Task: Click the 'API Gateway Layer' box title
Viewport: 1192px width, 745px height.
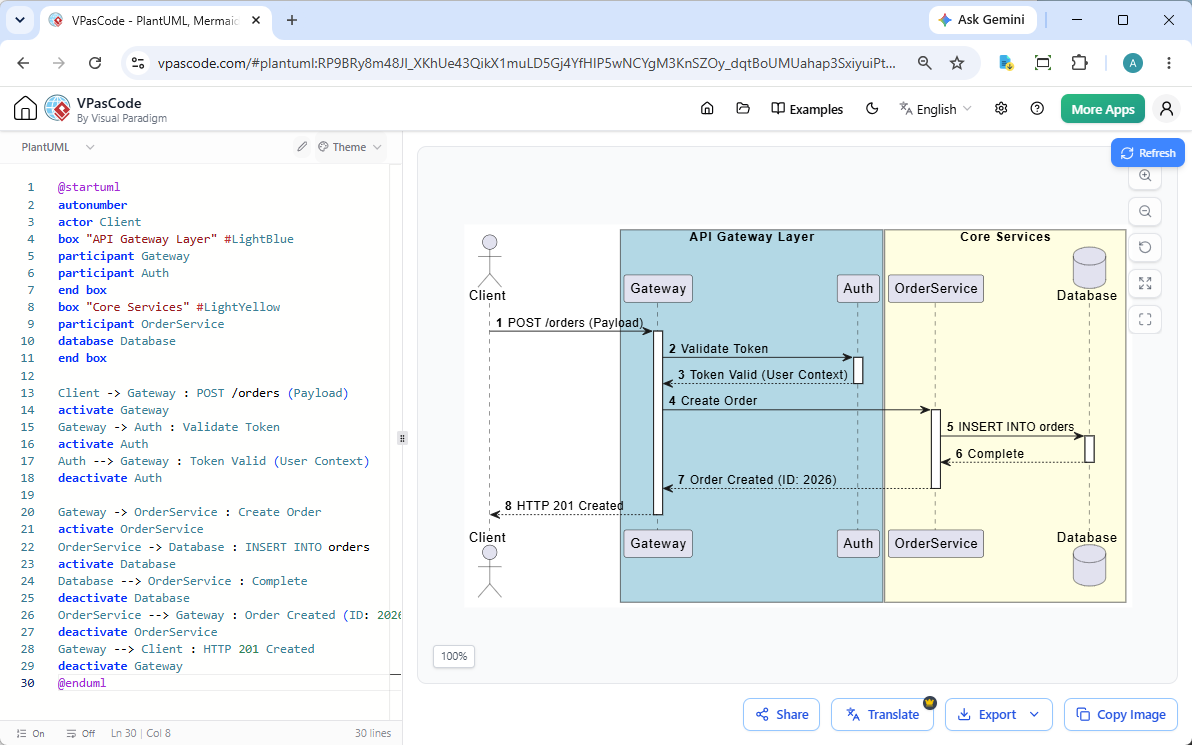Action: (752, 236)
